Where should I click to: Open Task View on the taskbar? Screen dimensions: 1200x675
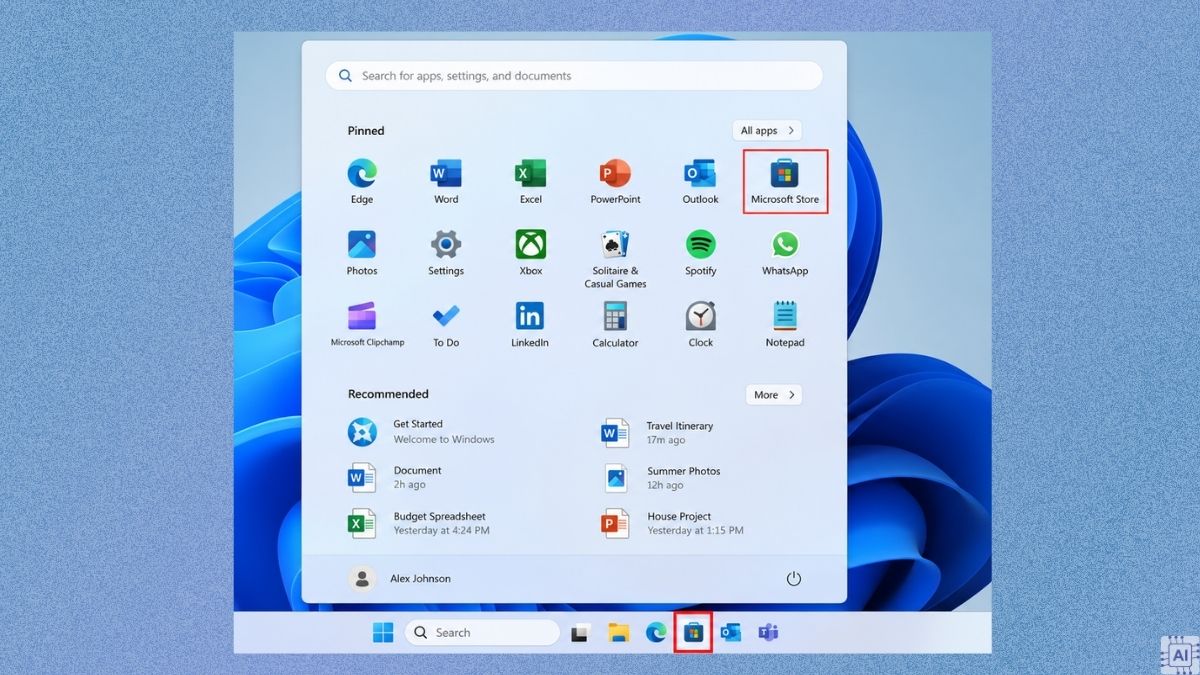(580, 632)
